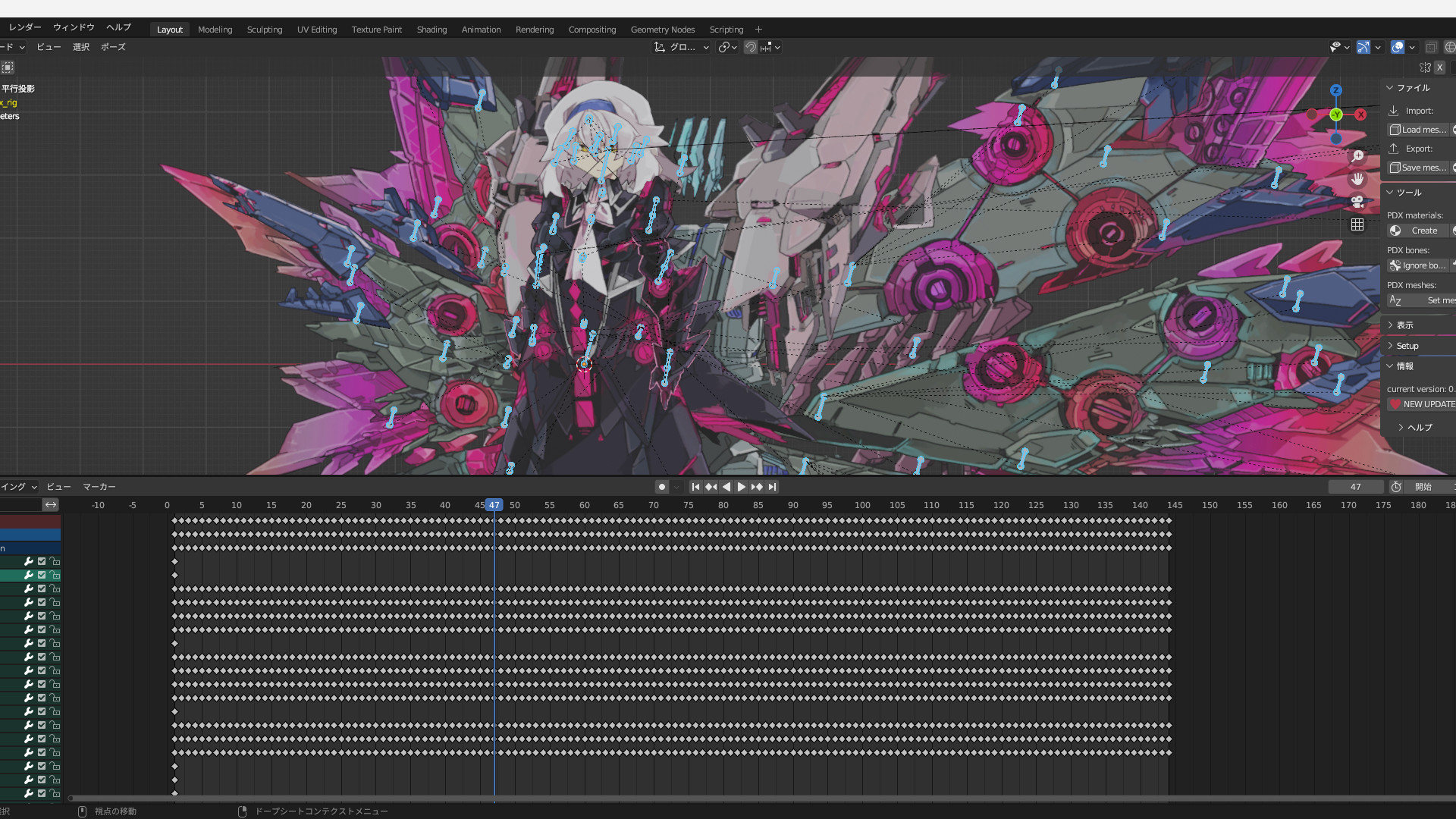This screenshot has width=1456, height=819.
Task: Click Create PDX materials button
Action: pos(1418,231)
